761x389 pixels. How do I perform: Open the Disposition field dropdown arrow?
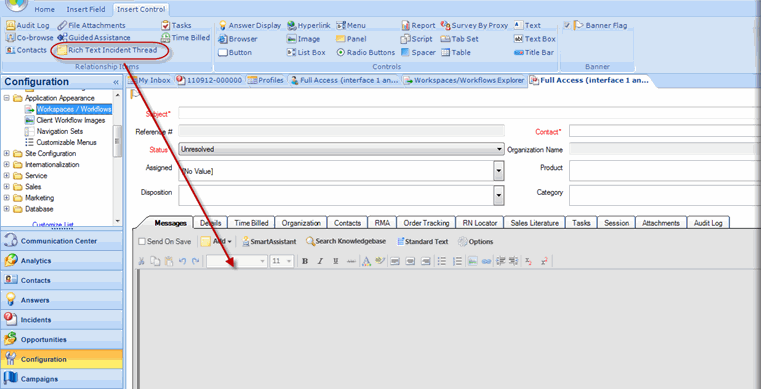point(499,195)
